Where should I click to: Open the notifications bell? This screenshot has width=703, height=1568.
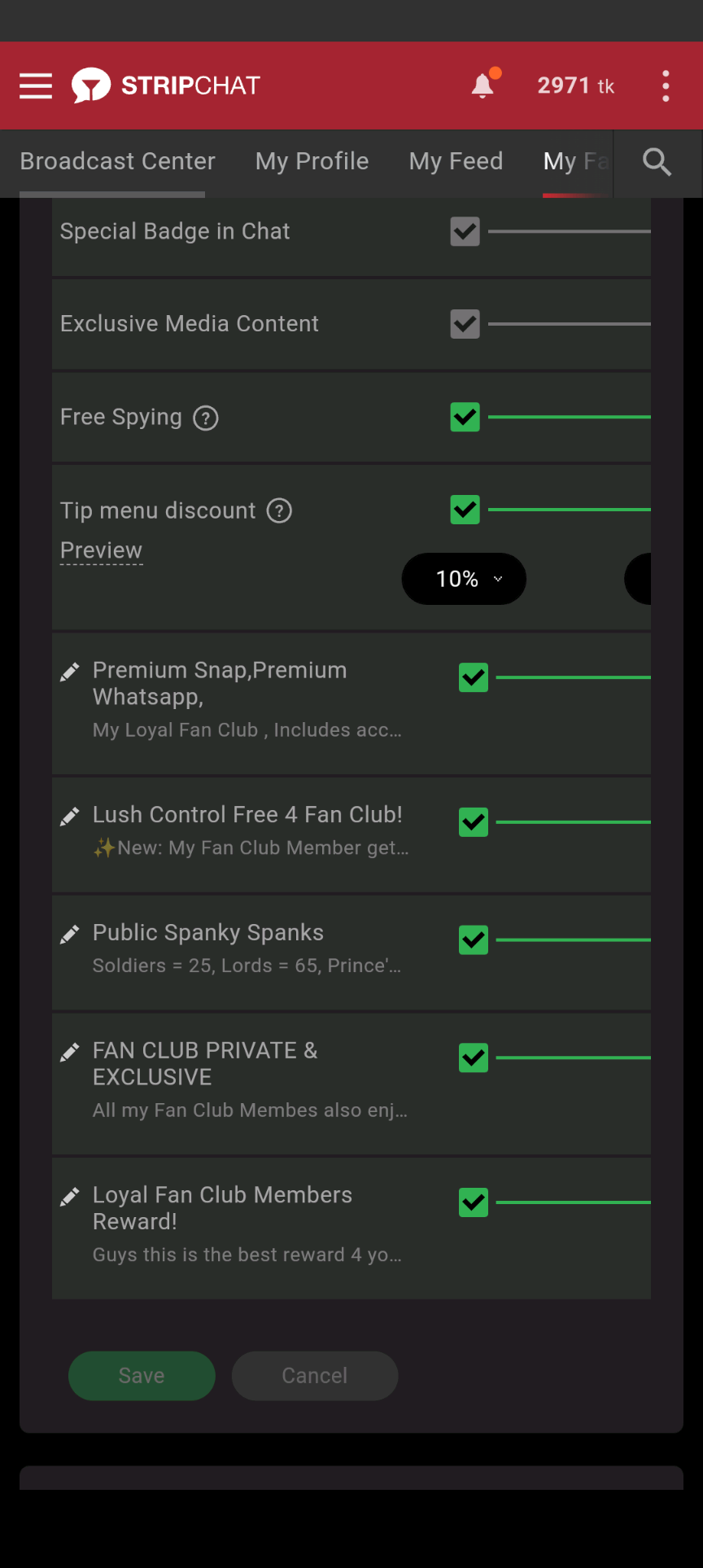(x=482, y=85)
